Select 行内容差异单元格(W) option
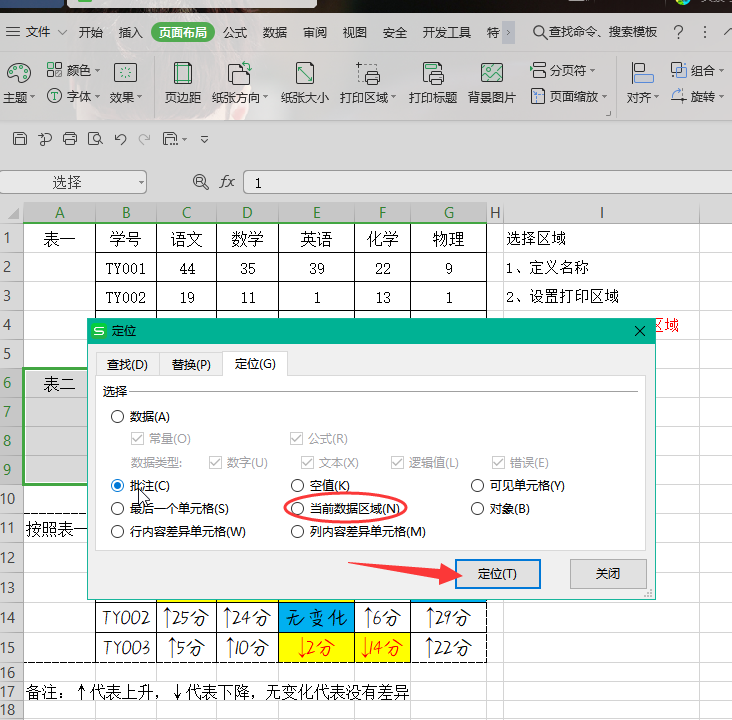732x720 pixels. (117, 531)
